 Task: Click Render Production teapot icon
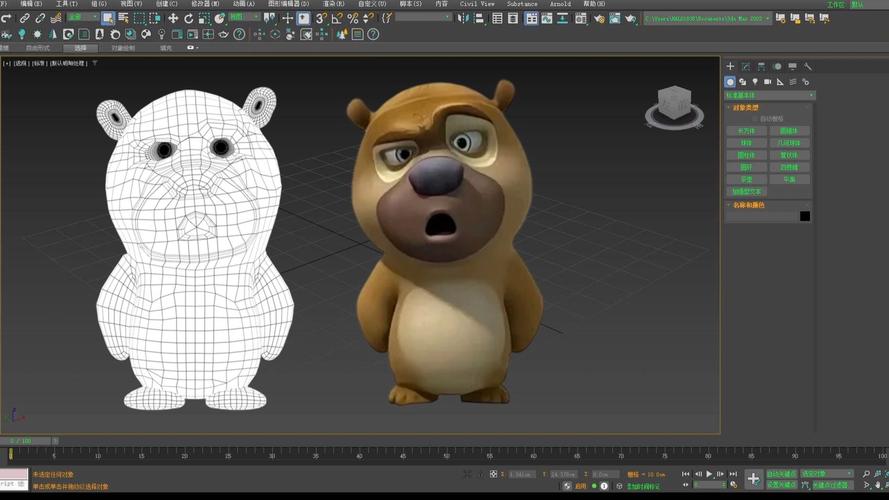(x=630, y=19)
